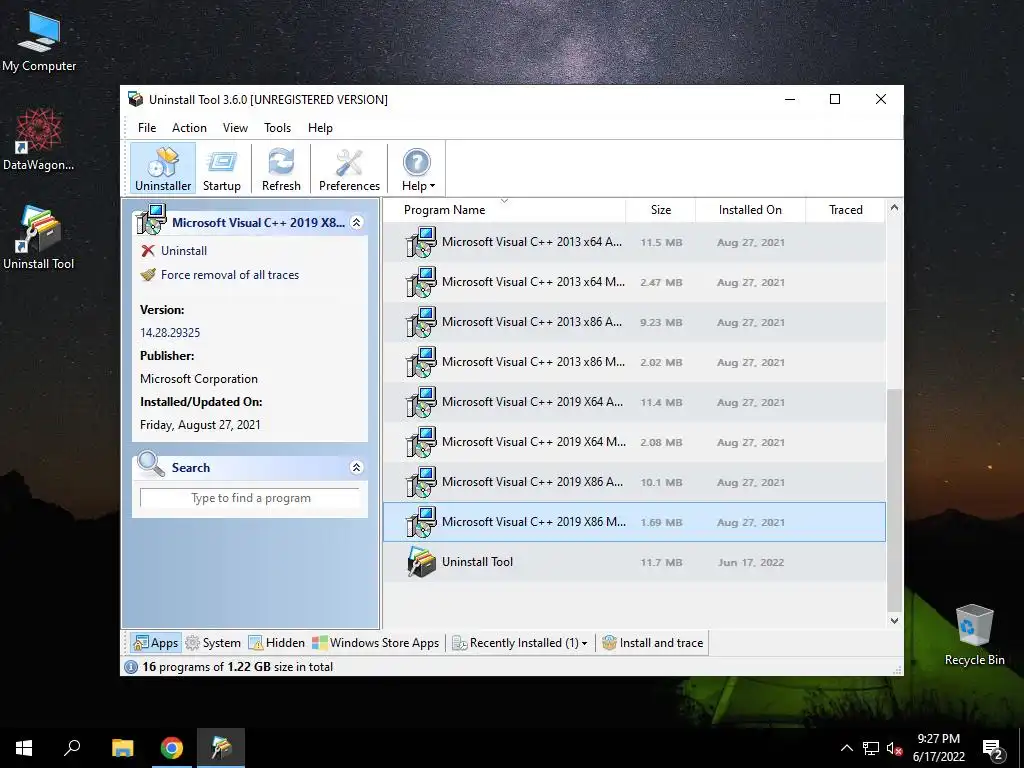
Task: Select Microsoft Visual C++ 2019 X64 A... row icon
Action: tap(421, 402)
